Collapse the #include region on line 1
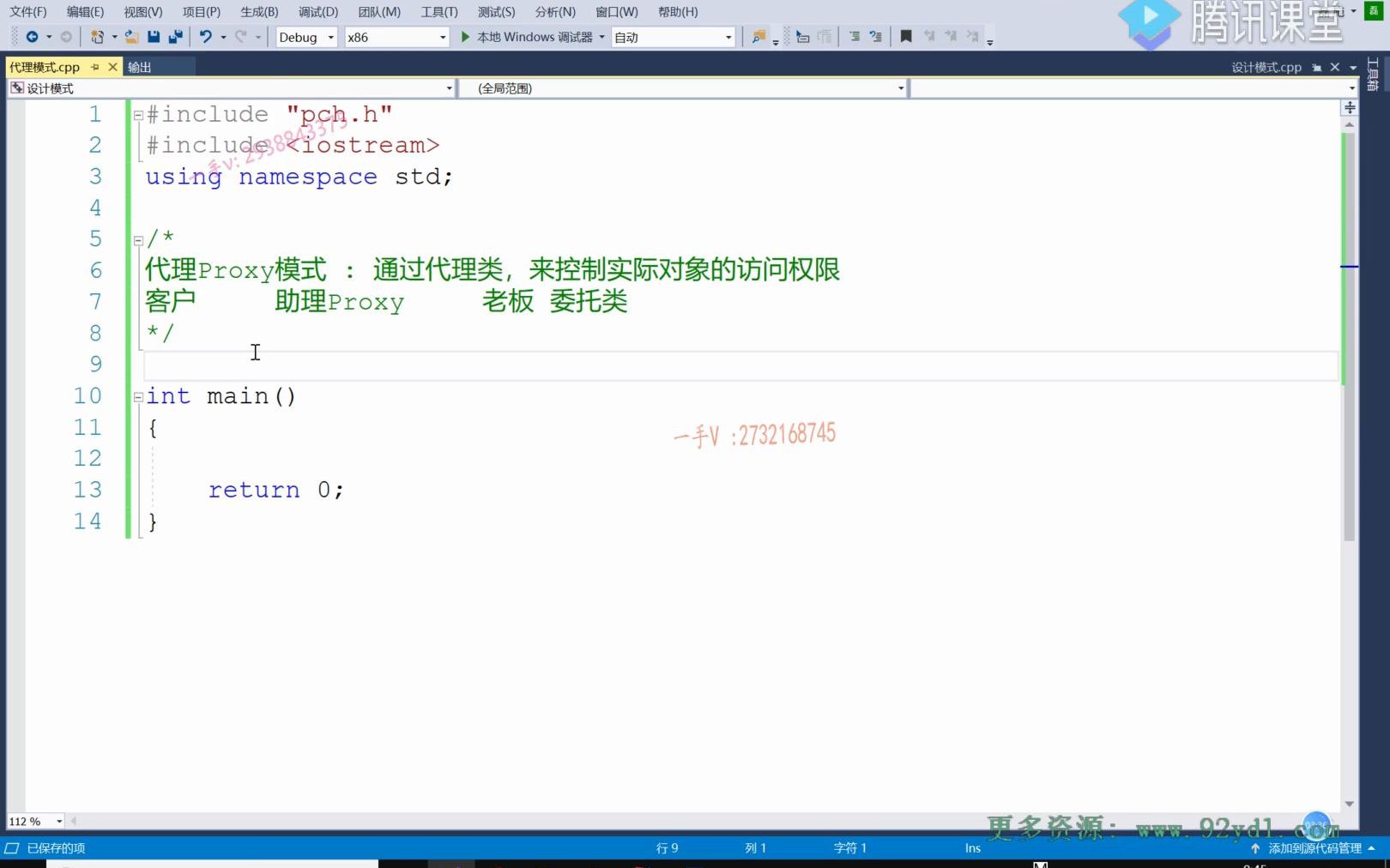The image size is (1390, 868). pyautogui.click(x=138, y=115)
